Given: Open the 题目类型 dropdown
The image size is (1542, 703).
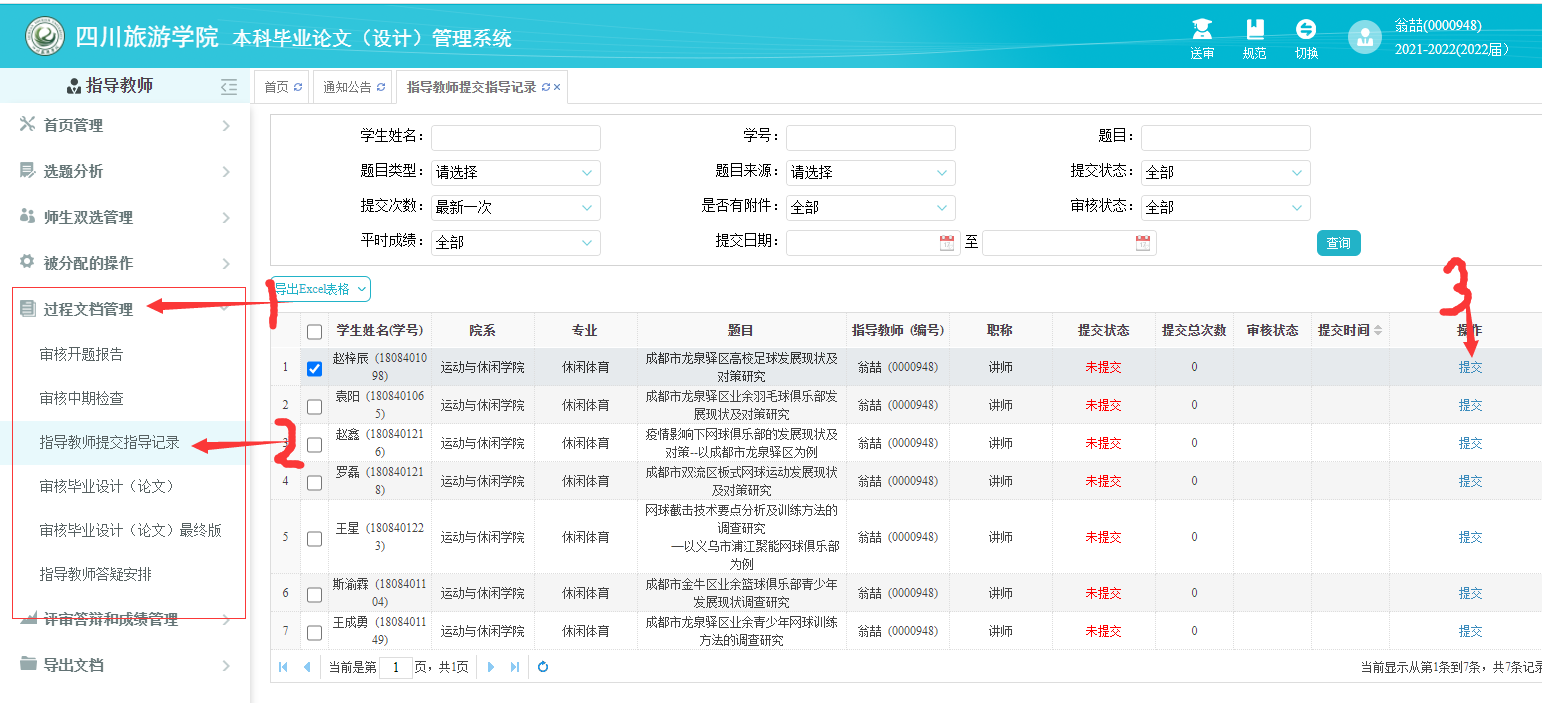Looking at the screenshot, I should click(515, 172).
